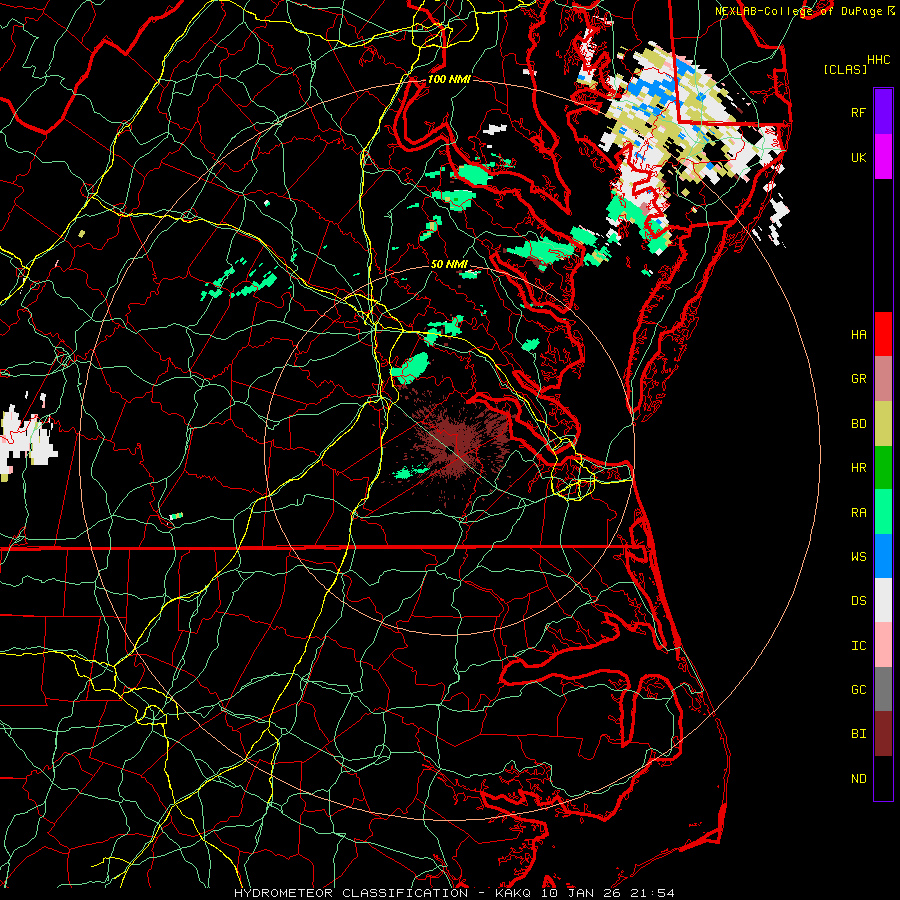This screenshot has width=900, height=900.
Task: Click the KAKQ radar site identifier
Action: [x=513, y=893]
